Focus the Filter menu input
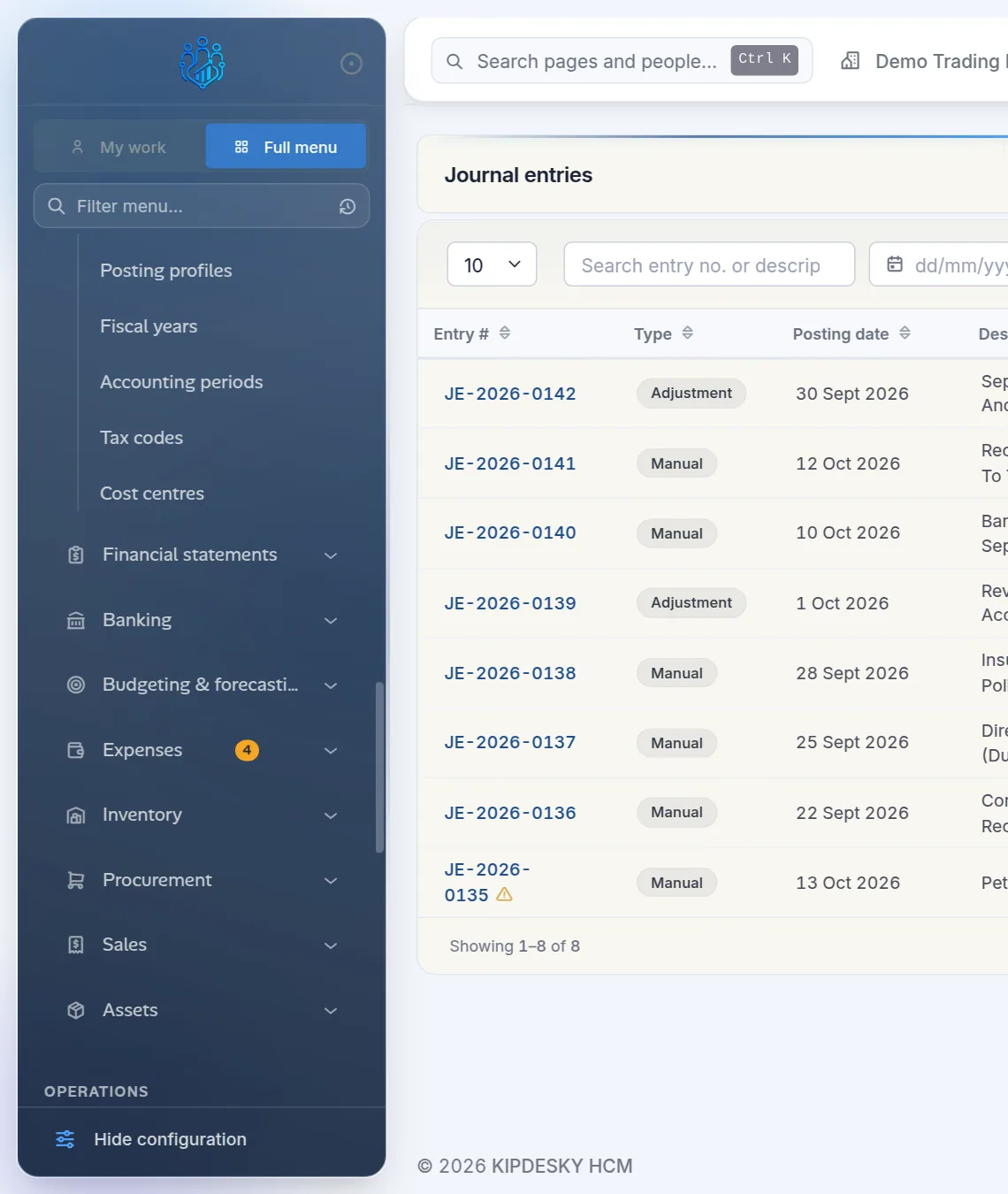 202,206
